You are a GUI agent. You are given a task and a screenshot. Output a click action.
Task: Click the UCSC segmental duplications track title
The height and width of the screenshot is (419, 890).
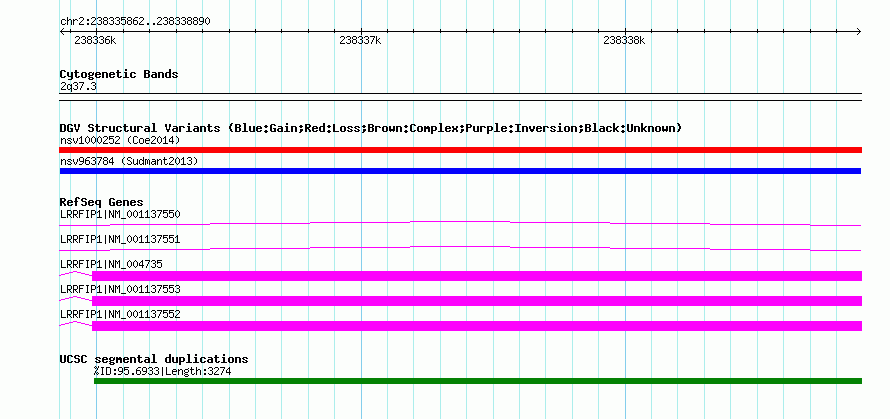[x=153, y=359]
